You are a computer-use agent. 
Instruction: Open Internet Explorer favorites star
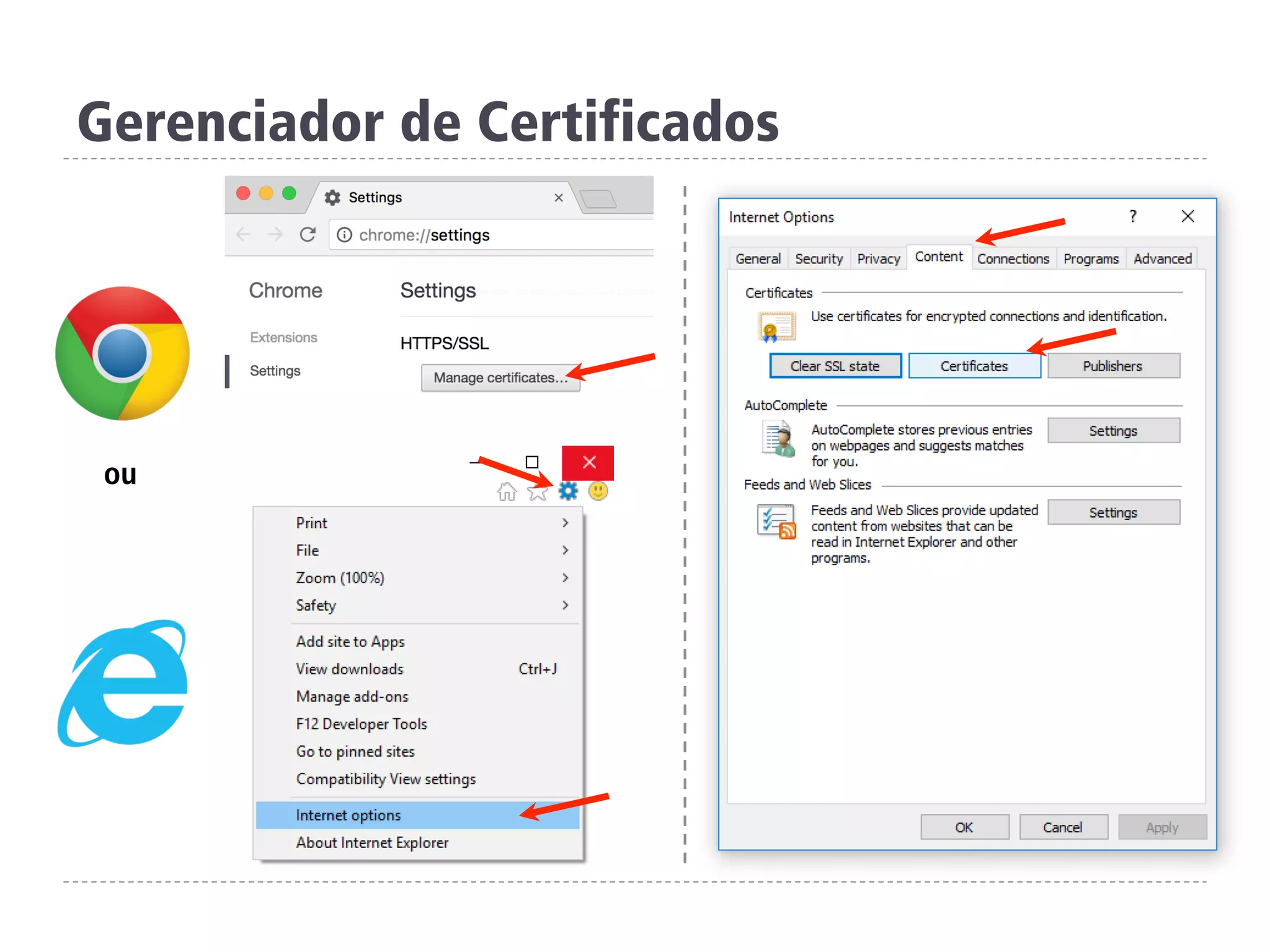pos(538,491)
